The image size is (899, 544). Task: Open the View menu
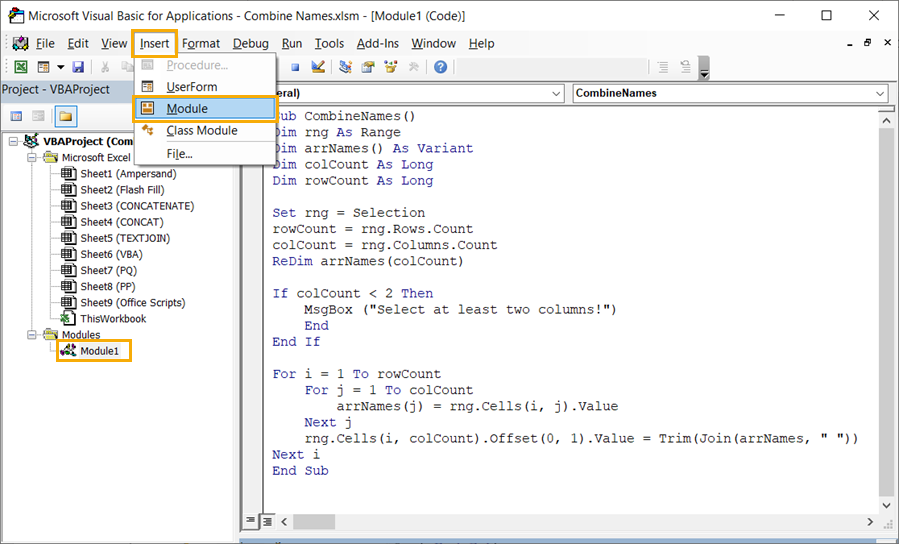[114, 44]
